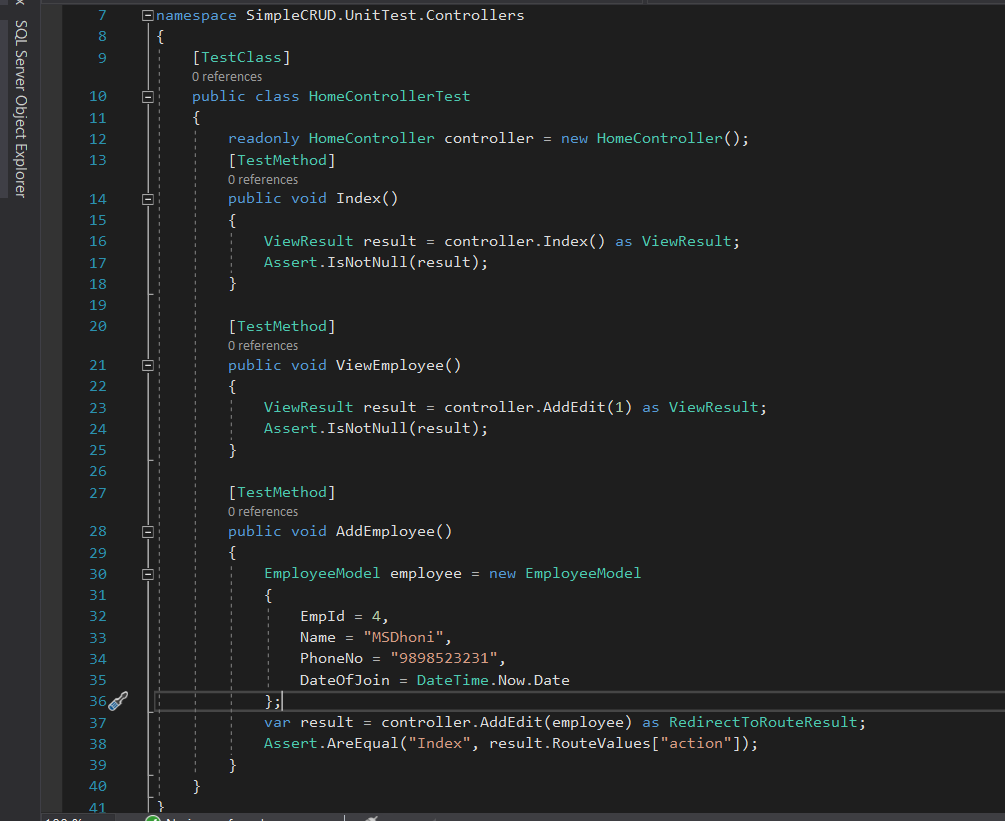The image size is (1005, 821).
Task: Click the "9898523231" phone number string
Action: [443, 659]
